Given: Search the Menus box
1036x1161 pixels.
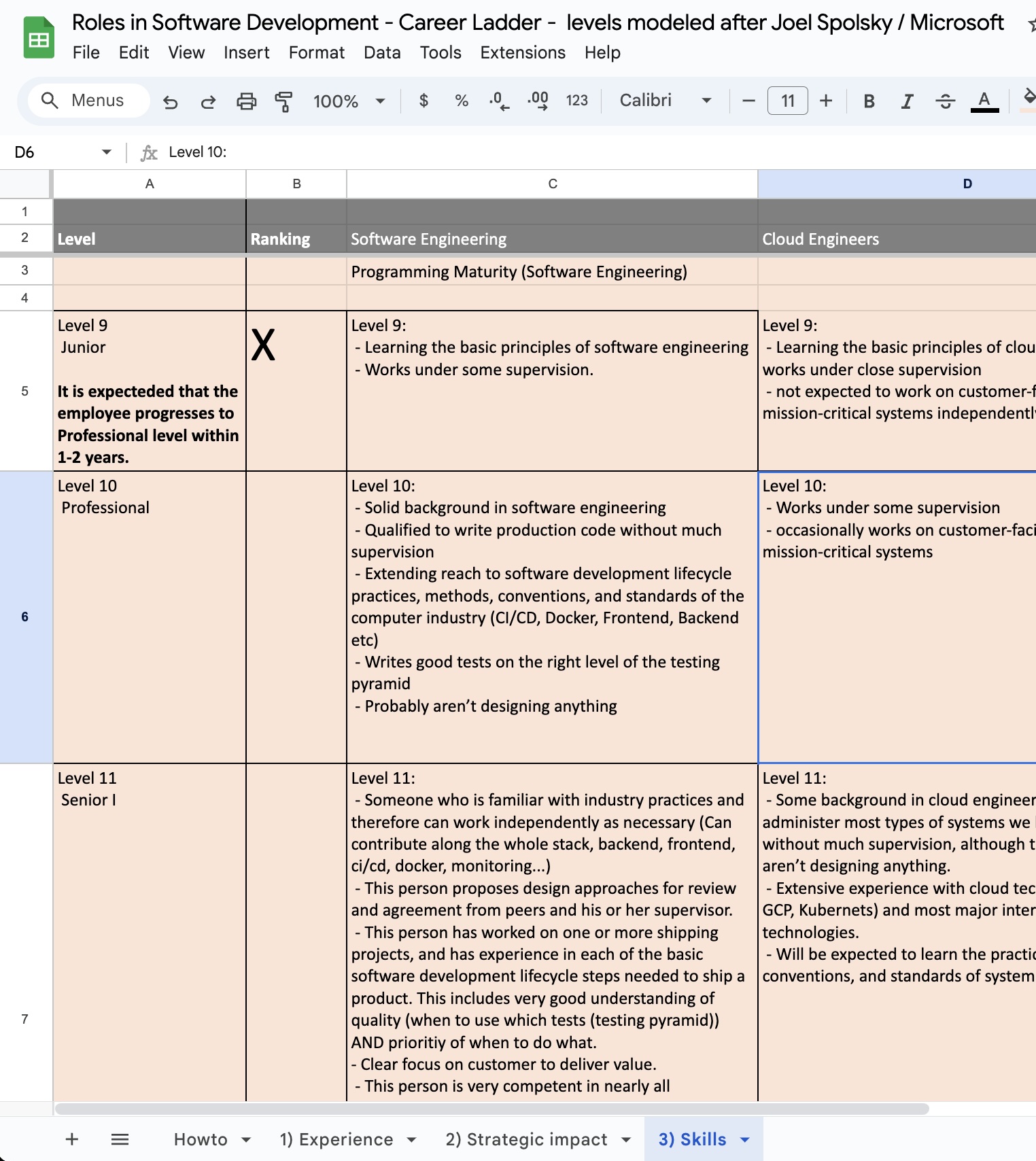Looking at the screenshot, I should (x=89, y=101).
